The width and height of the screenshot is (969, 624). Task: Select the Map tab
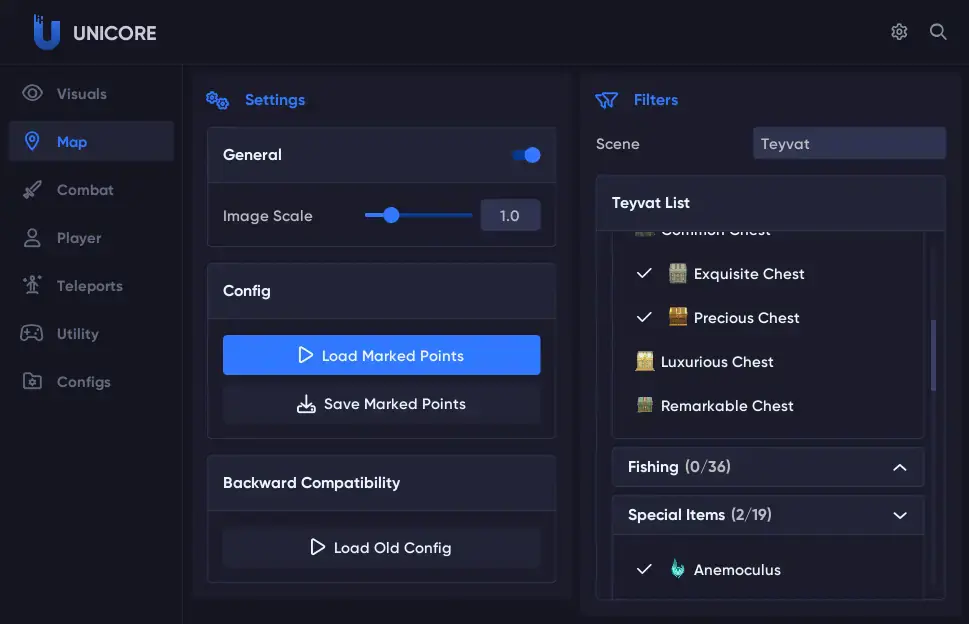[x=91, y=141]
